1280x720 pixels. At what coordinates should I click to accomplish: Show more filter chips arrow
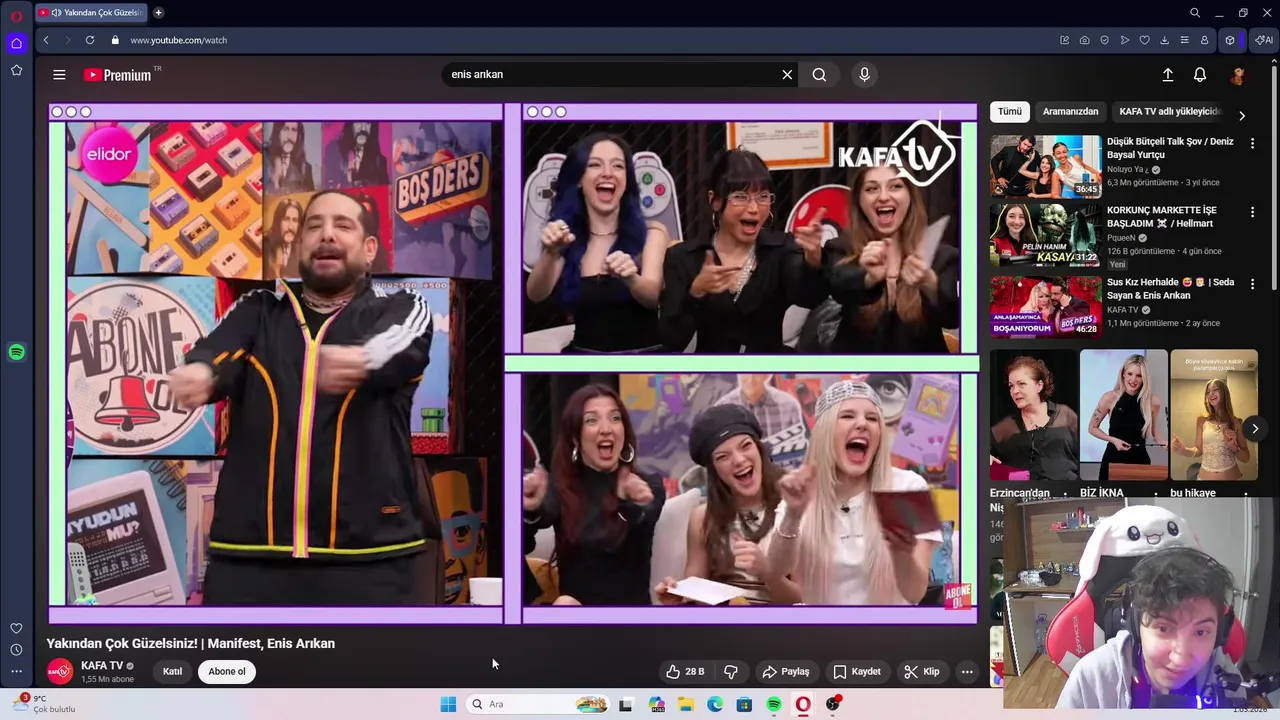pyautogui.click(x=1242, y=115)
